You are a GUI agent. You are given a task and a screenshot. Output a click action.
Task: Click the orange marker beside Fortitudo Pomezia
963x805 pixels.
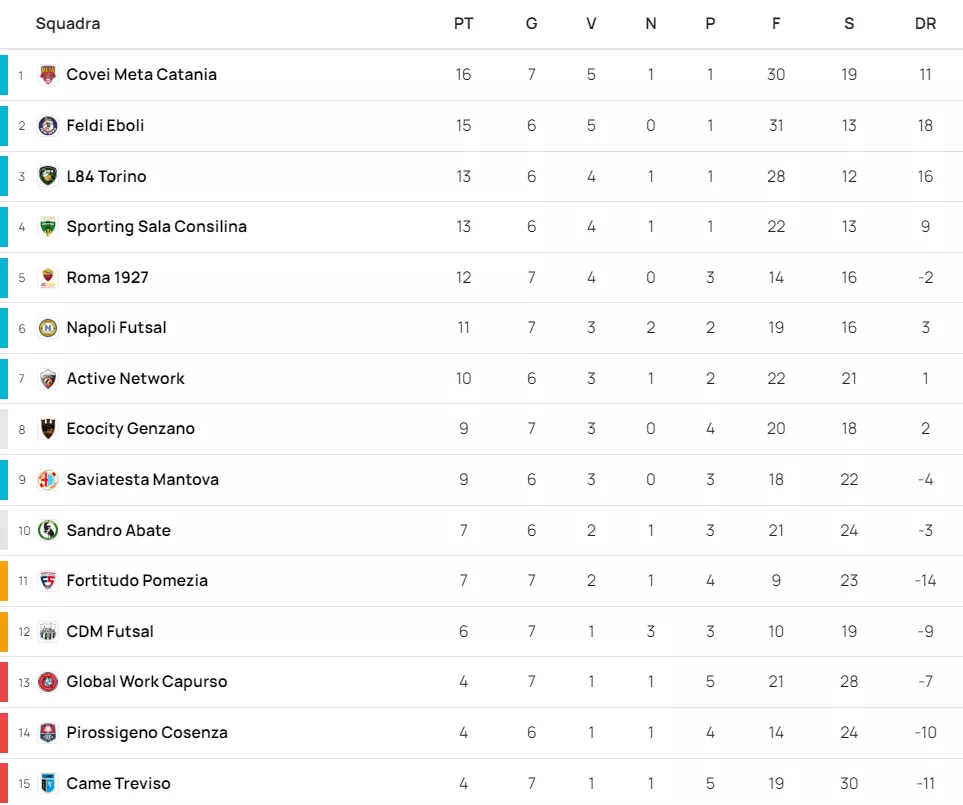(x=4, y=581)
